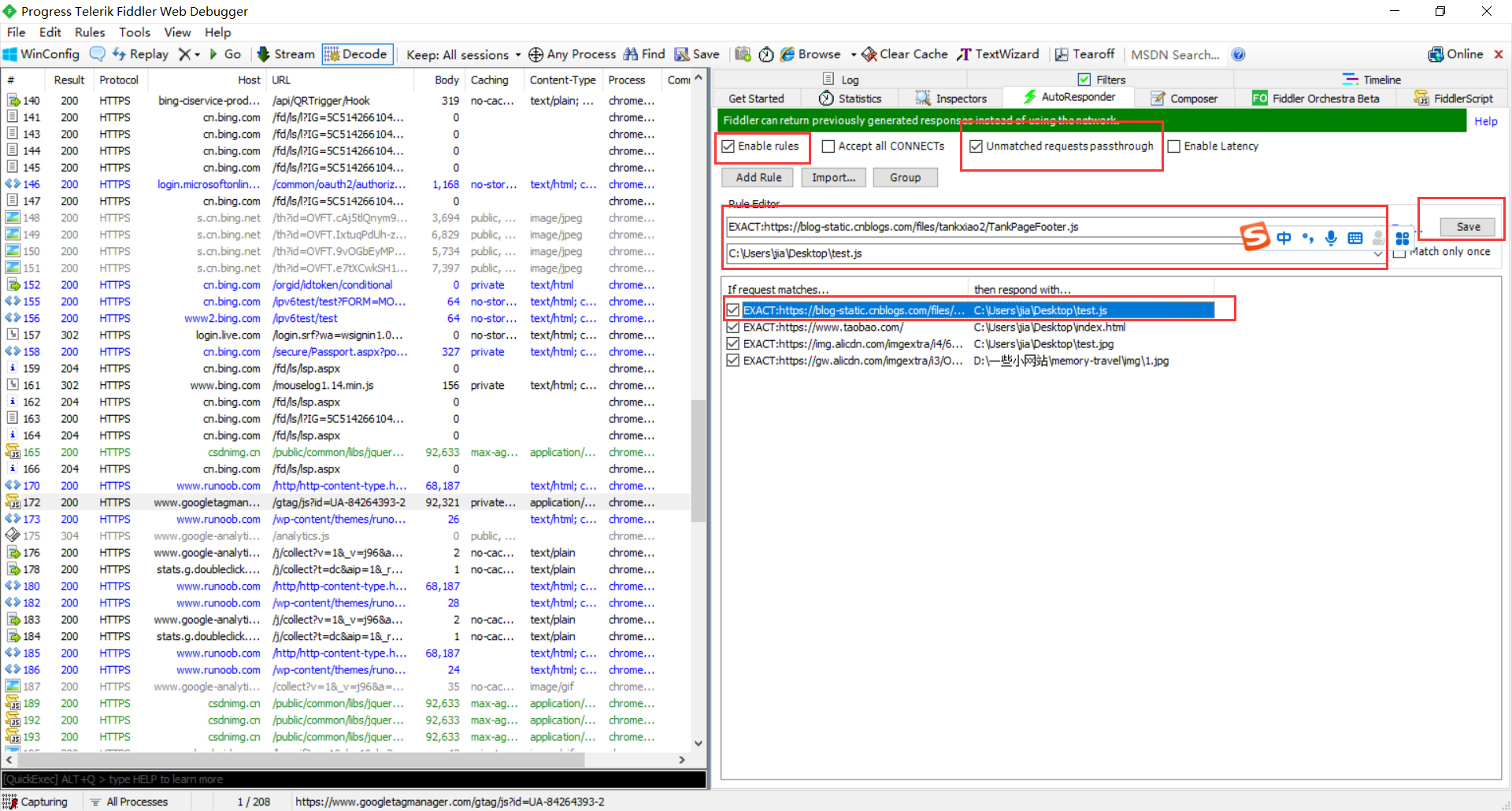Screen dimensions: 1512x811
Task: Click the Tearoff toolbar icon
Action: (1062, 54)
